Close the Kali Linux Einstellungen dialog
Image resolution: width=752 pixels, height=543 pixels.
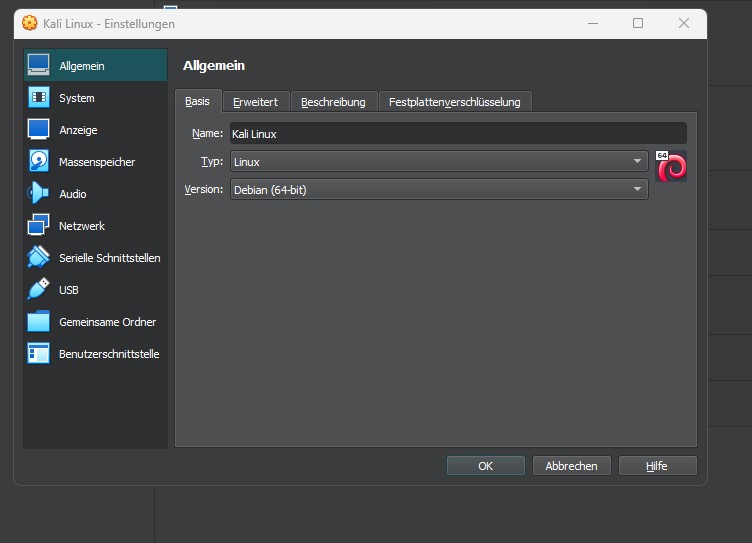coord(684,23)
